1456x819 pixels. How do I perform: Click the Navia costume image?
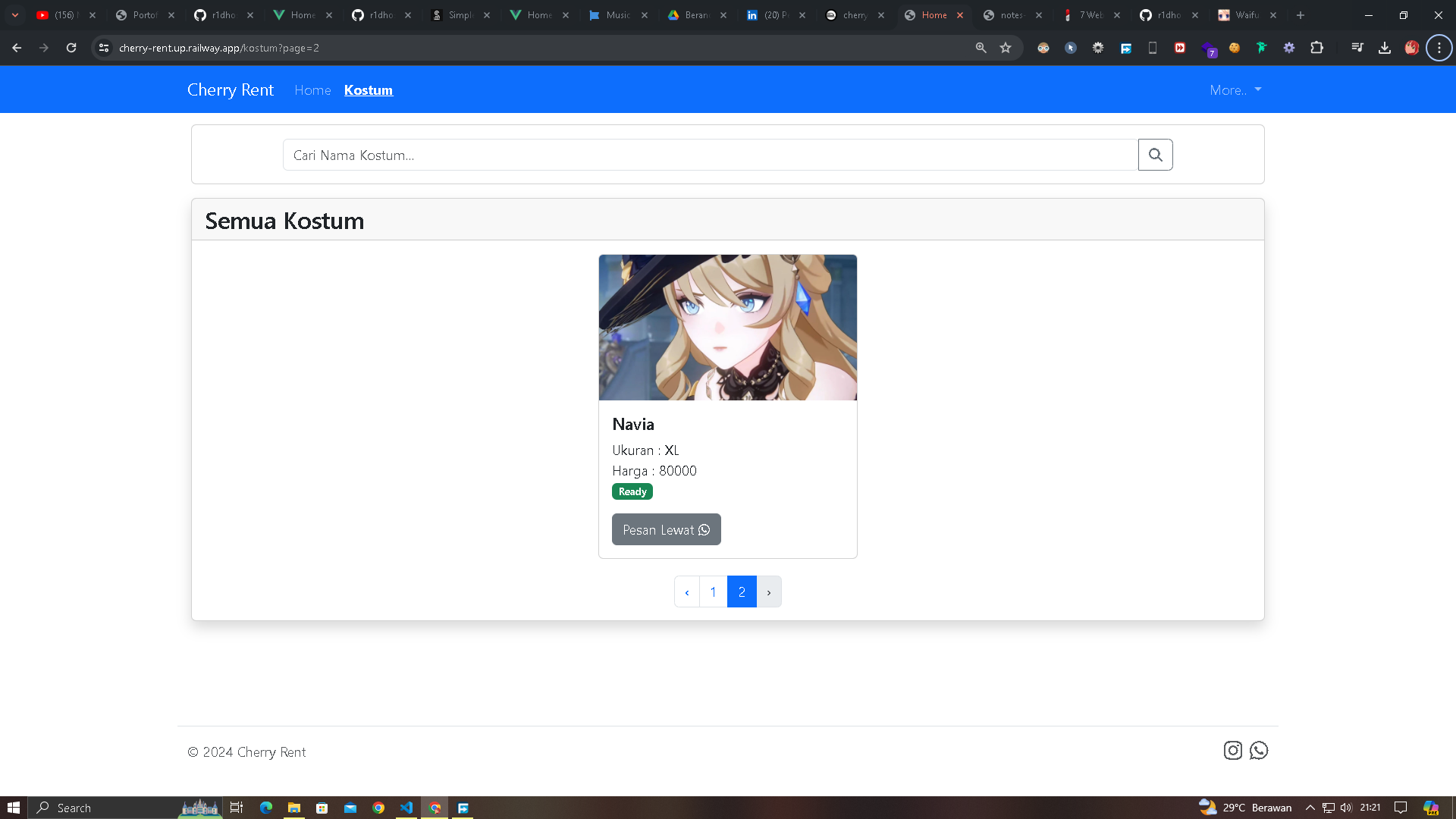coord(728,328)
